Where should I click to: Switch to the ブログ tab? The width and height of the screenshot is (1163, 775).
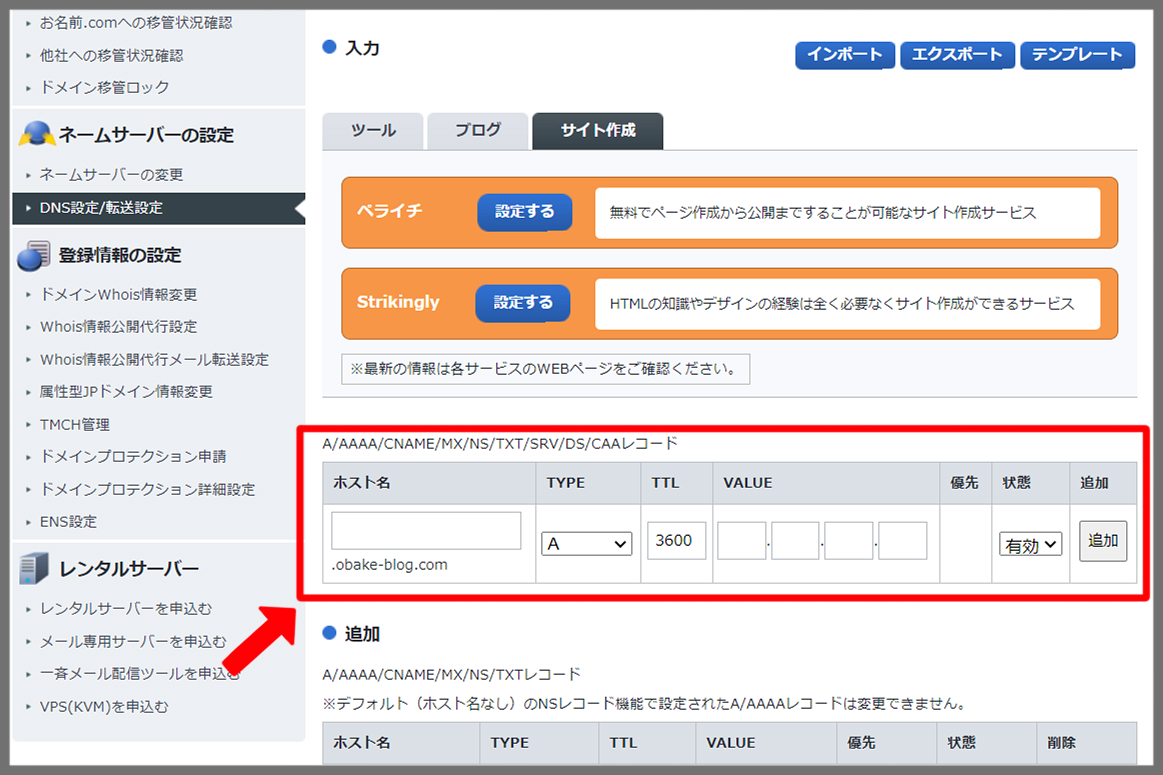click(478, 131)
